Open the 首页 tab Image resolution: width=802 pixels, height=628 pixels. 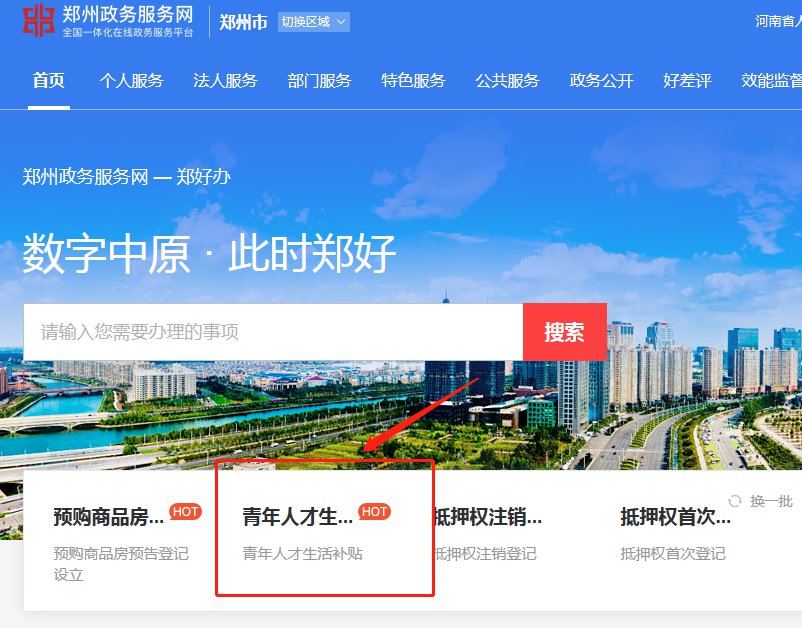tap(49, 80)
